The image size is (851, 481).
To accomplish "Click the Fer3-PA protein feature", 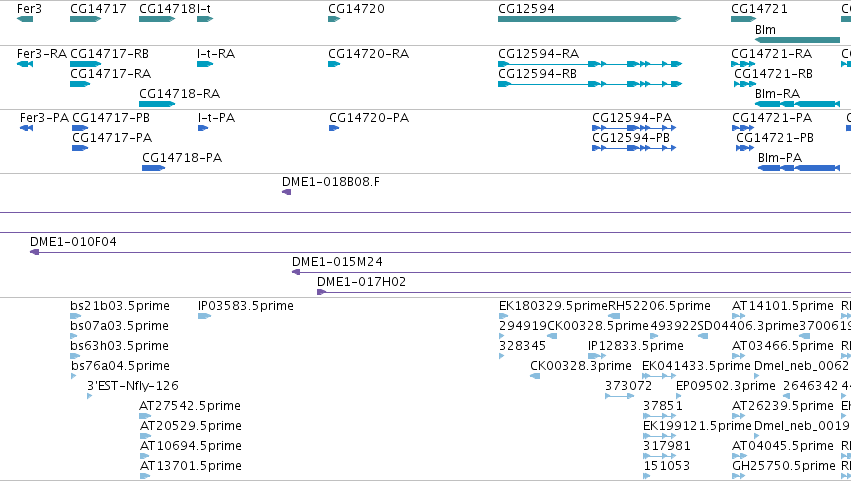I will pyautogui.click(x=26, y=128).
